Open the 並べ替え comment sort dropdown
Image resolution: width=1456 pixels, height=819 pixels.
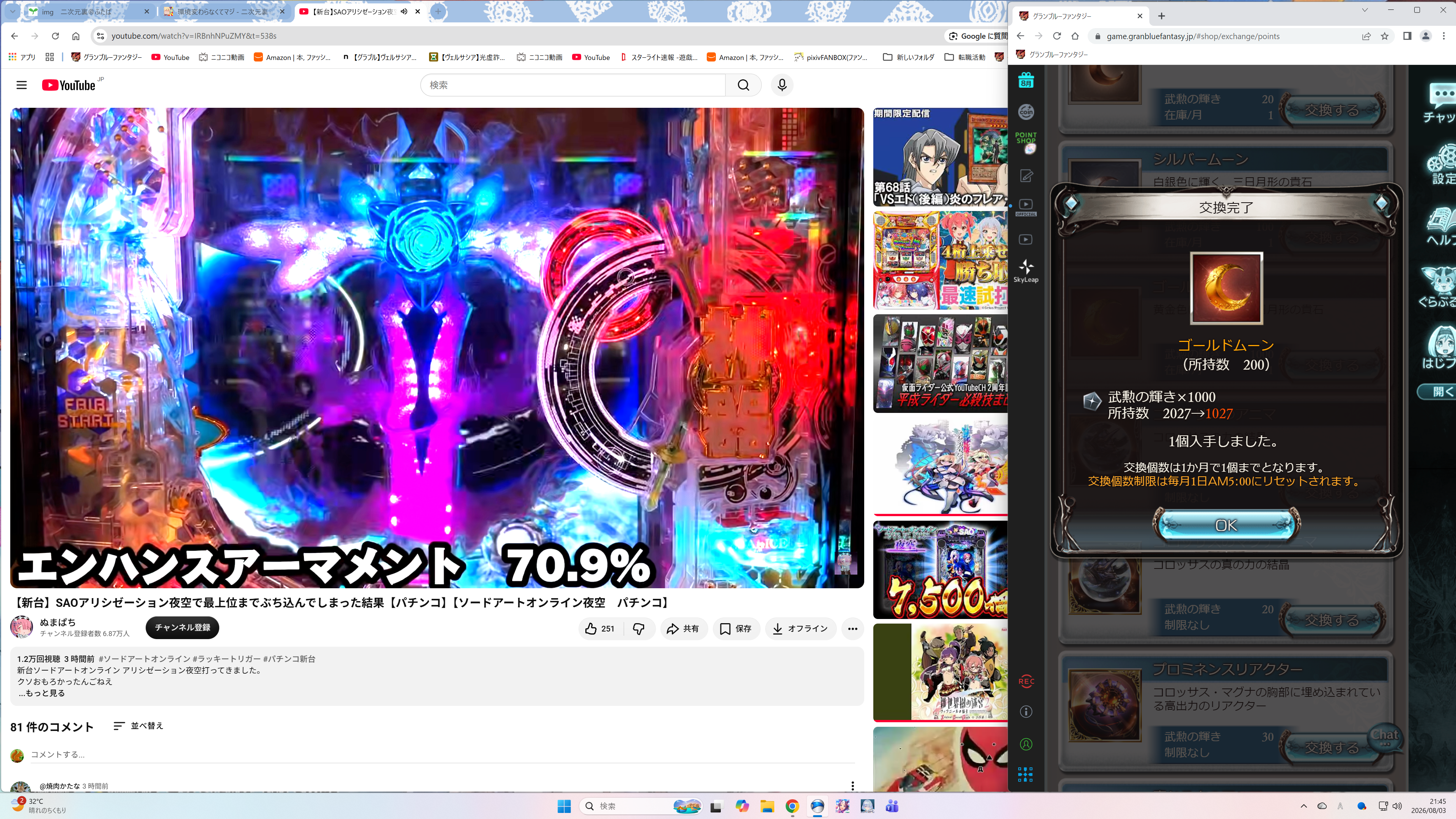pos(138,726)
